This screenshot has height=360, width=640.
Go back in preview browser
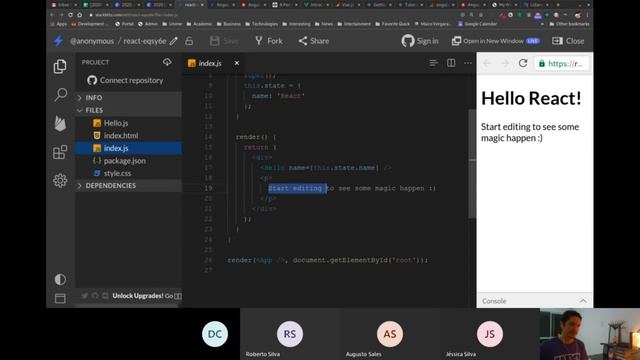click(x=487, y=63)
